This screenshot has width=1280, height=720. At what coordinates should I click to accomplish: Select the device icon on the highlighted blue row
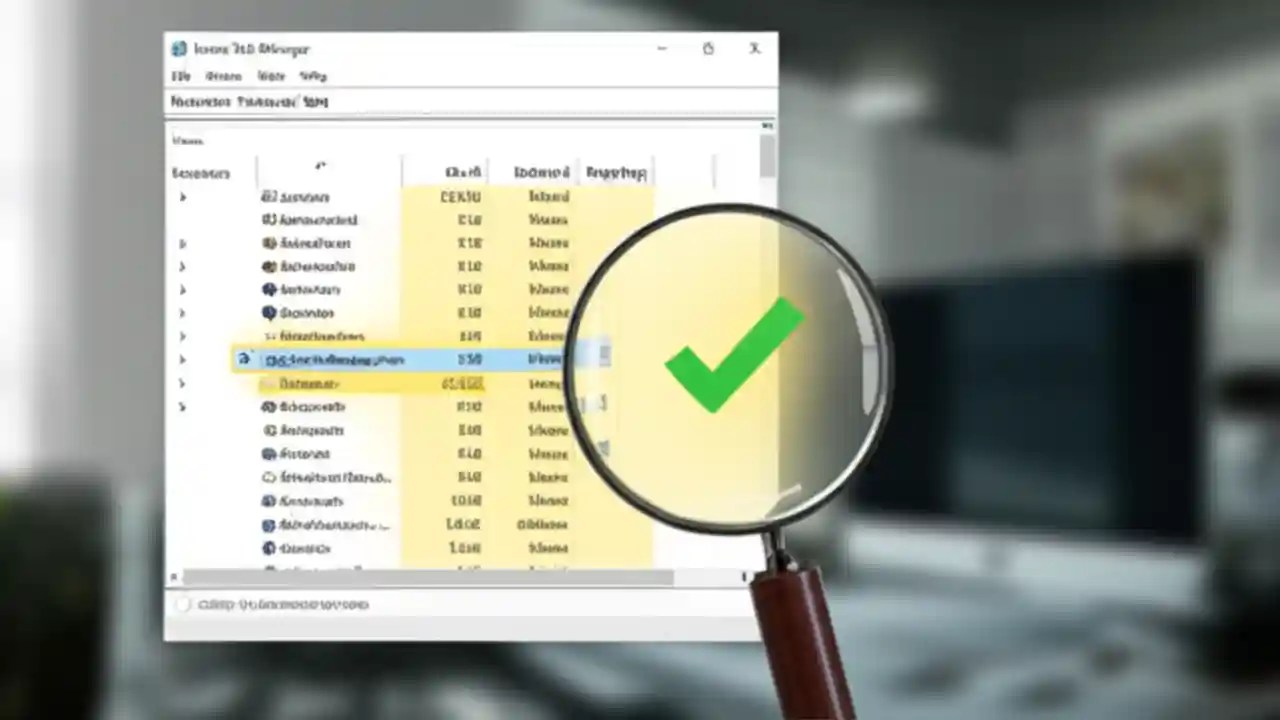coord(243,359)
